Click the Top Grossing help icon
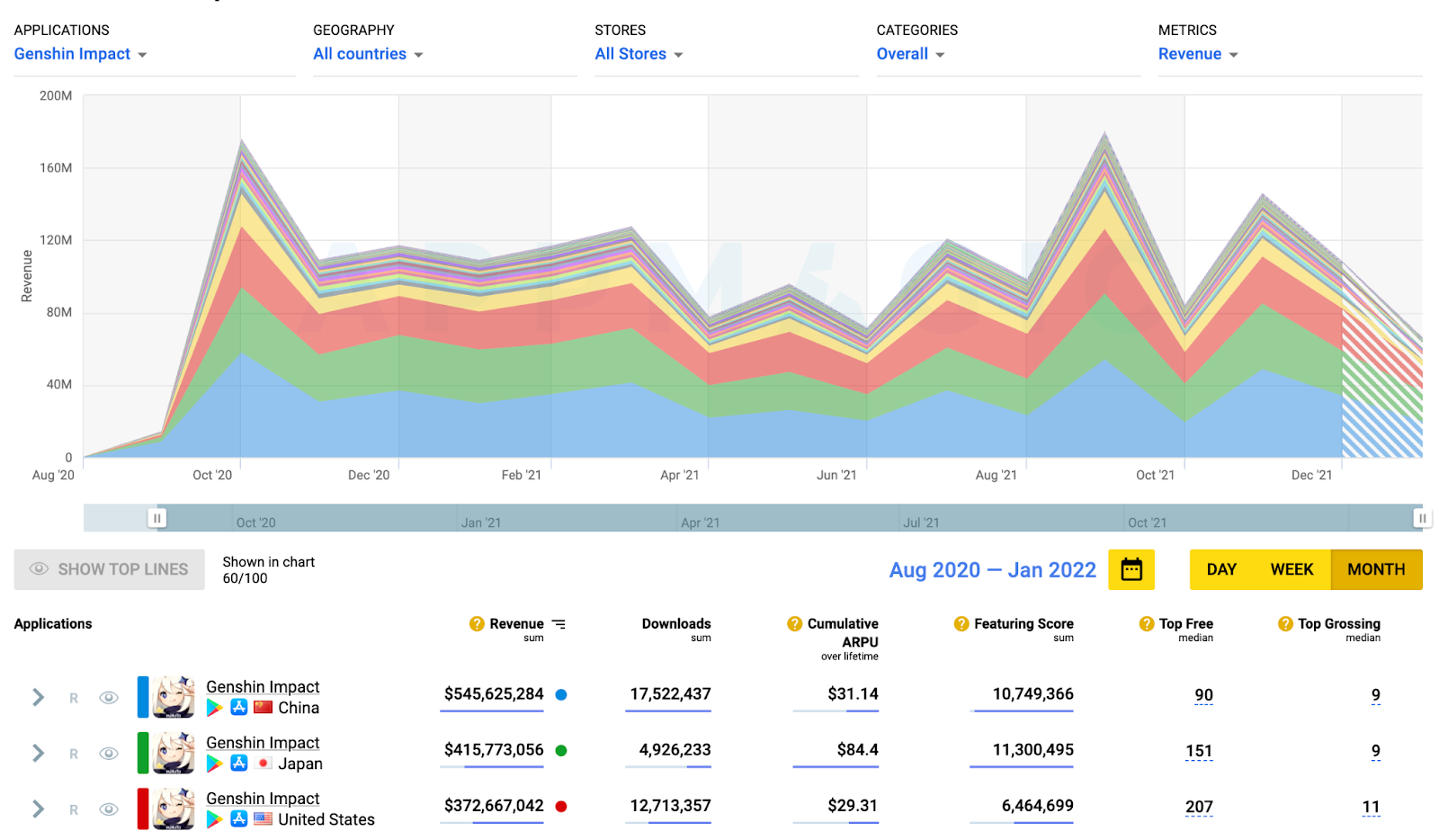 pyautogui.click(x=1285, y=623)
